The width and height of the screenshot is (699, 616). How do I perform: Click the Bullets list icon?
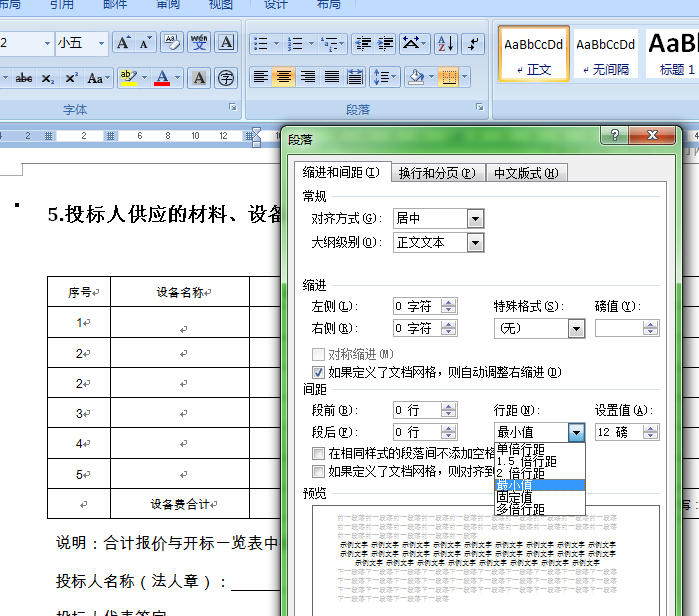261,44
